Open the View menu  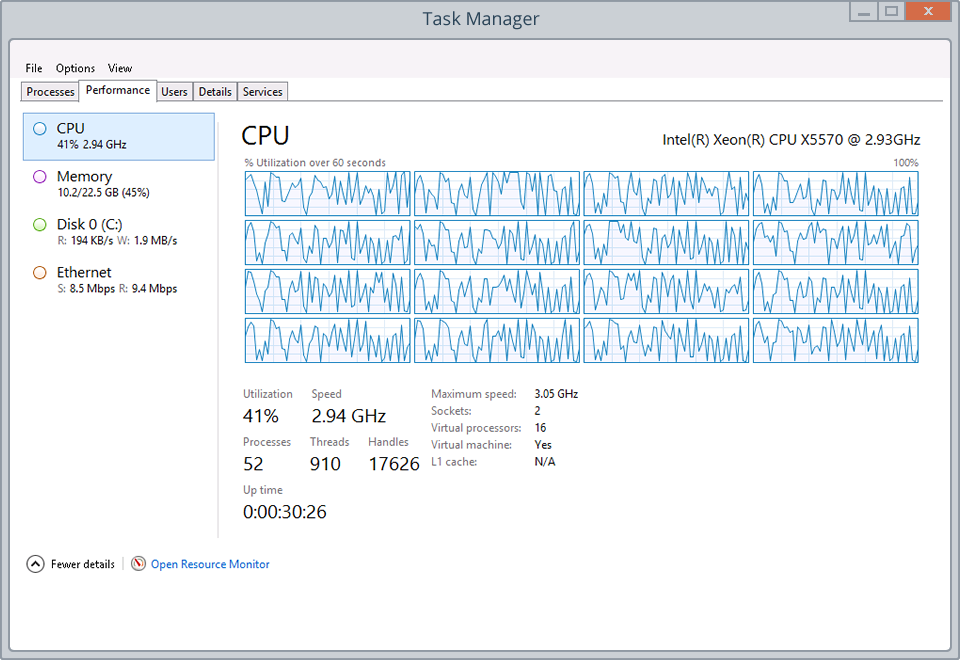[x=120, y=68]
